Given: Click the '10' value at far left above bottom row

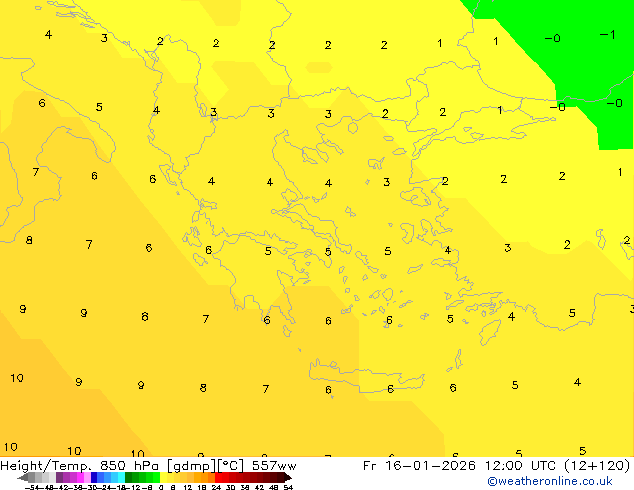Looking at the screenshot, I should click(x=17, y=378).
